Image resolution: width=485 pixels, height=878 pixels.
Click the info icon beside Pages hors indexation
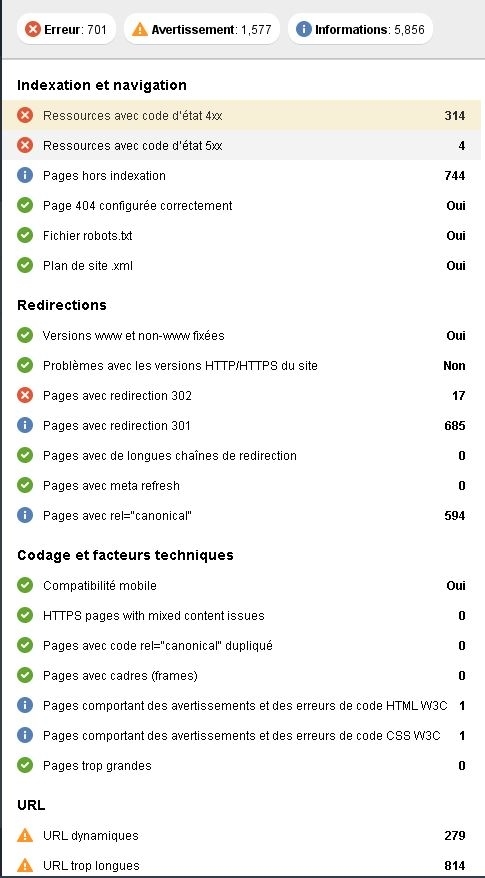[25, 176]
